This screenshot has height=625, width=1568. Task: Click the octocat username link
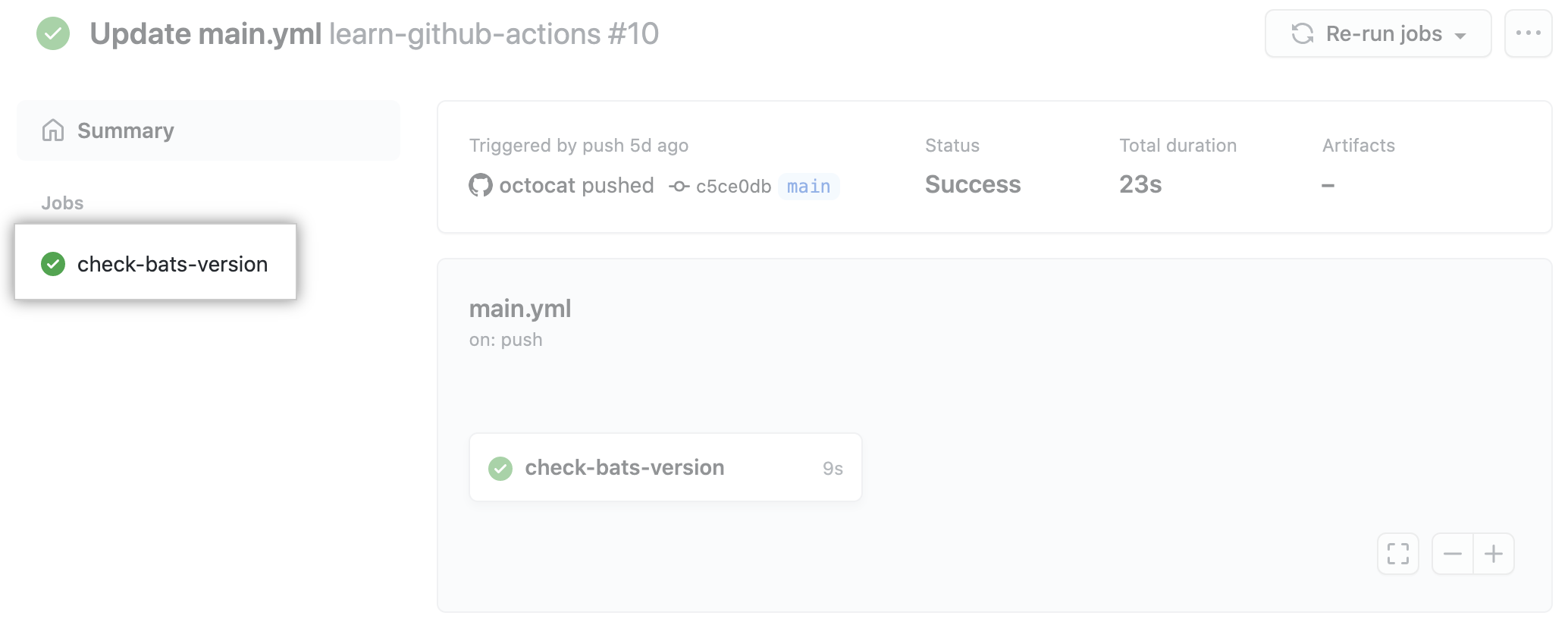[x=538, y=184]
